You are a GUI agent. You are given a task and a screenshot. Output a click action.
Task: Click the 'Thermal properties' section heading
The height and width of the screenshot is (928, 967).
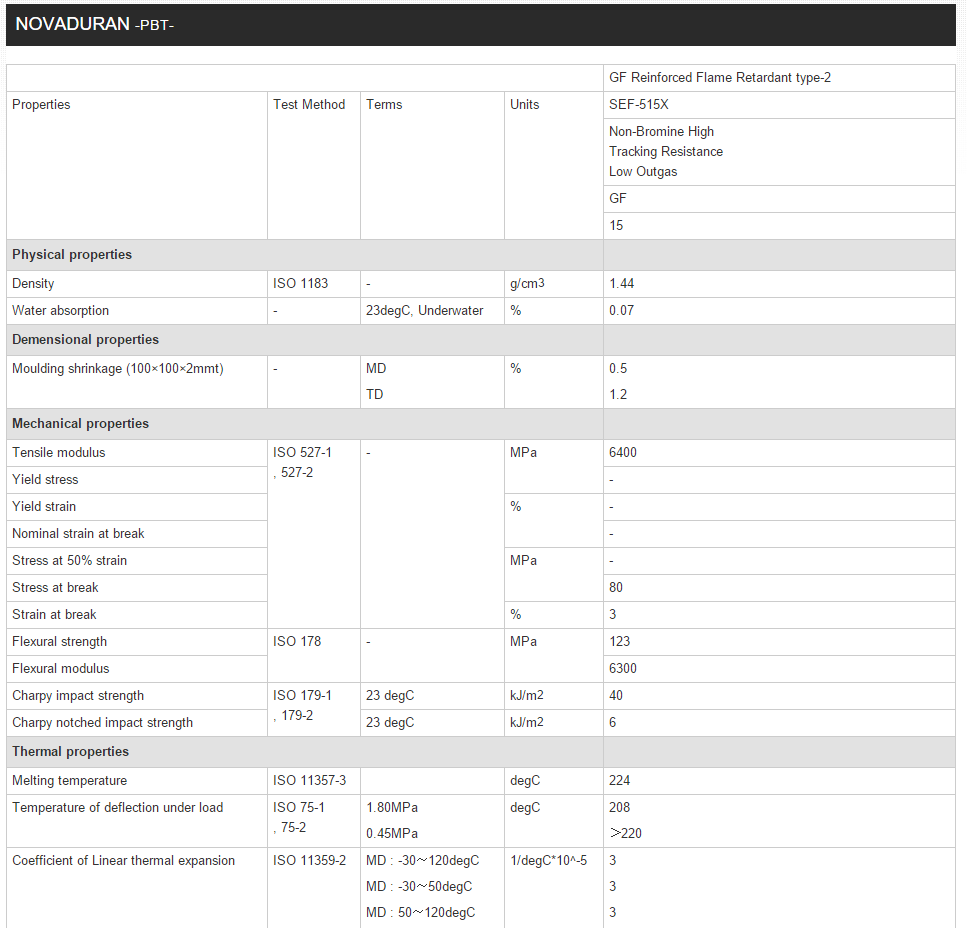(x=70, y=752)
